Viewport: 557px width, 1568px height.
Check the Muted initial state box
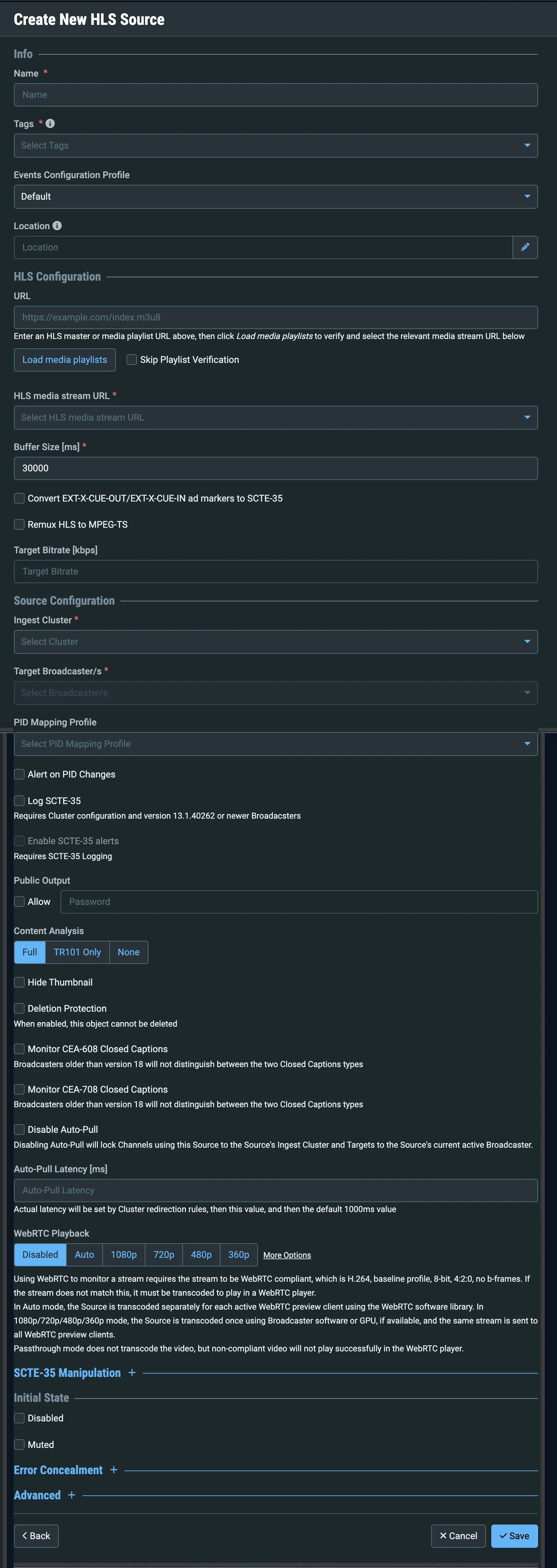pyautogui.click(x=20, y=1444)
